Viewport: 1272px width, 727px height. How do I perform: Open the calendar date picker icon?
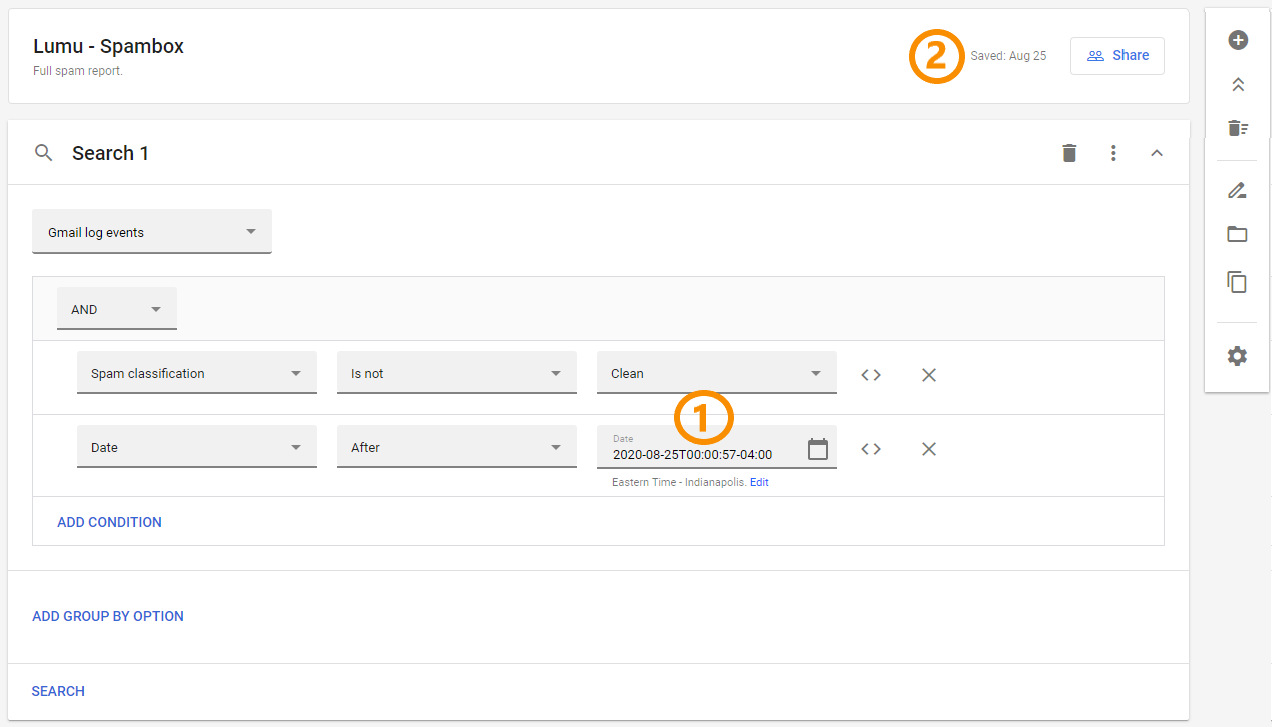point(818,449)
